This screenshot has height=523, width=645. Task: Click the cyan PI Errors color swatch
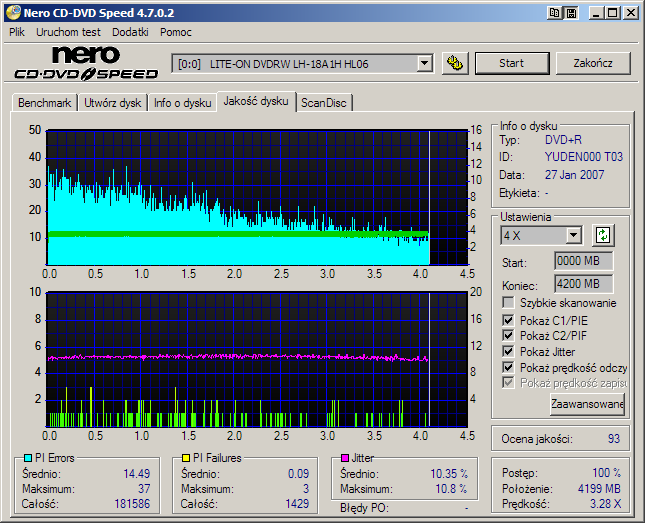coord(28,458)
